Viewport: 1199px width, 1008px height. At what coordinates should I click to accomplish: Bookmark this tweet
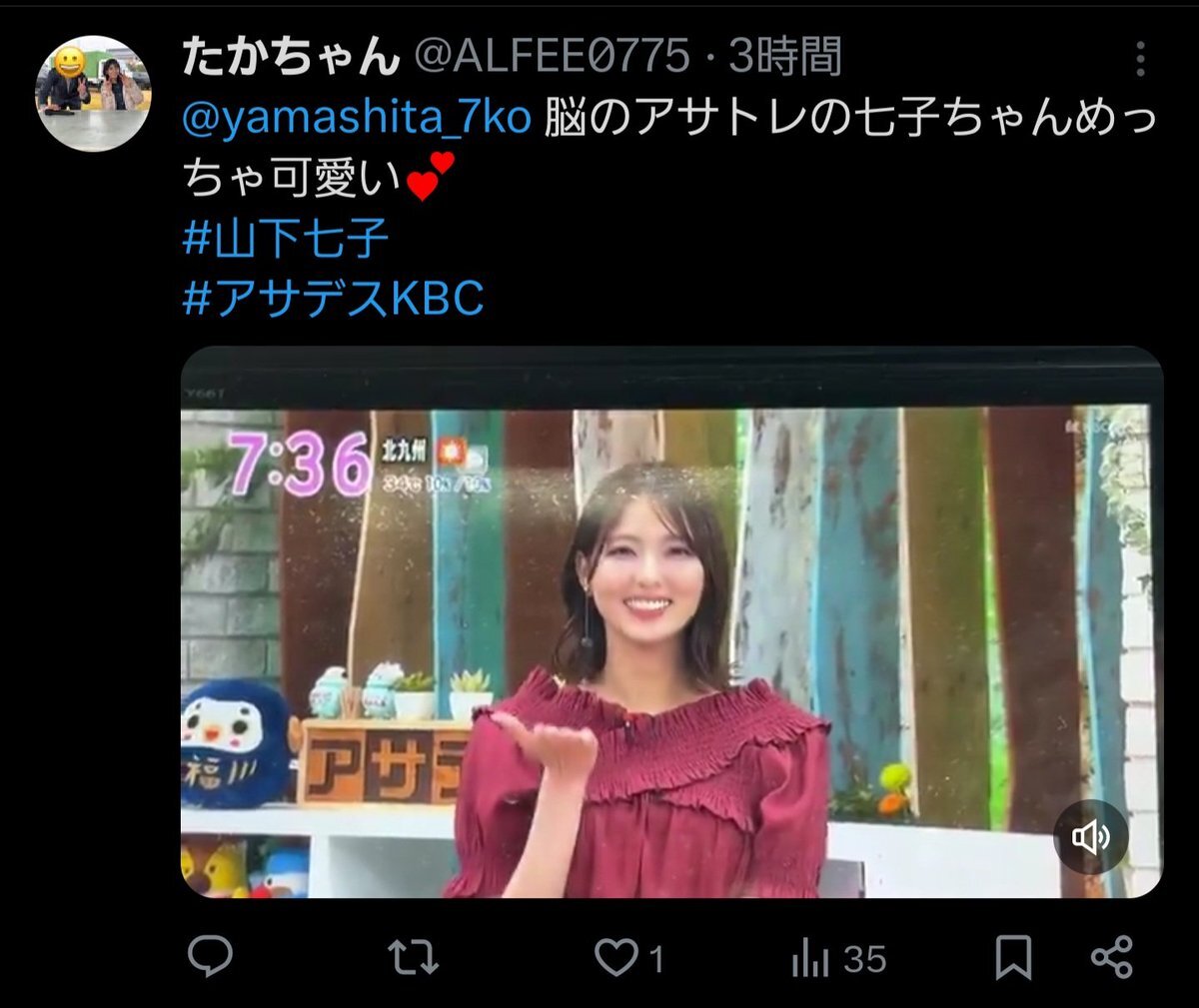1013,959
